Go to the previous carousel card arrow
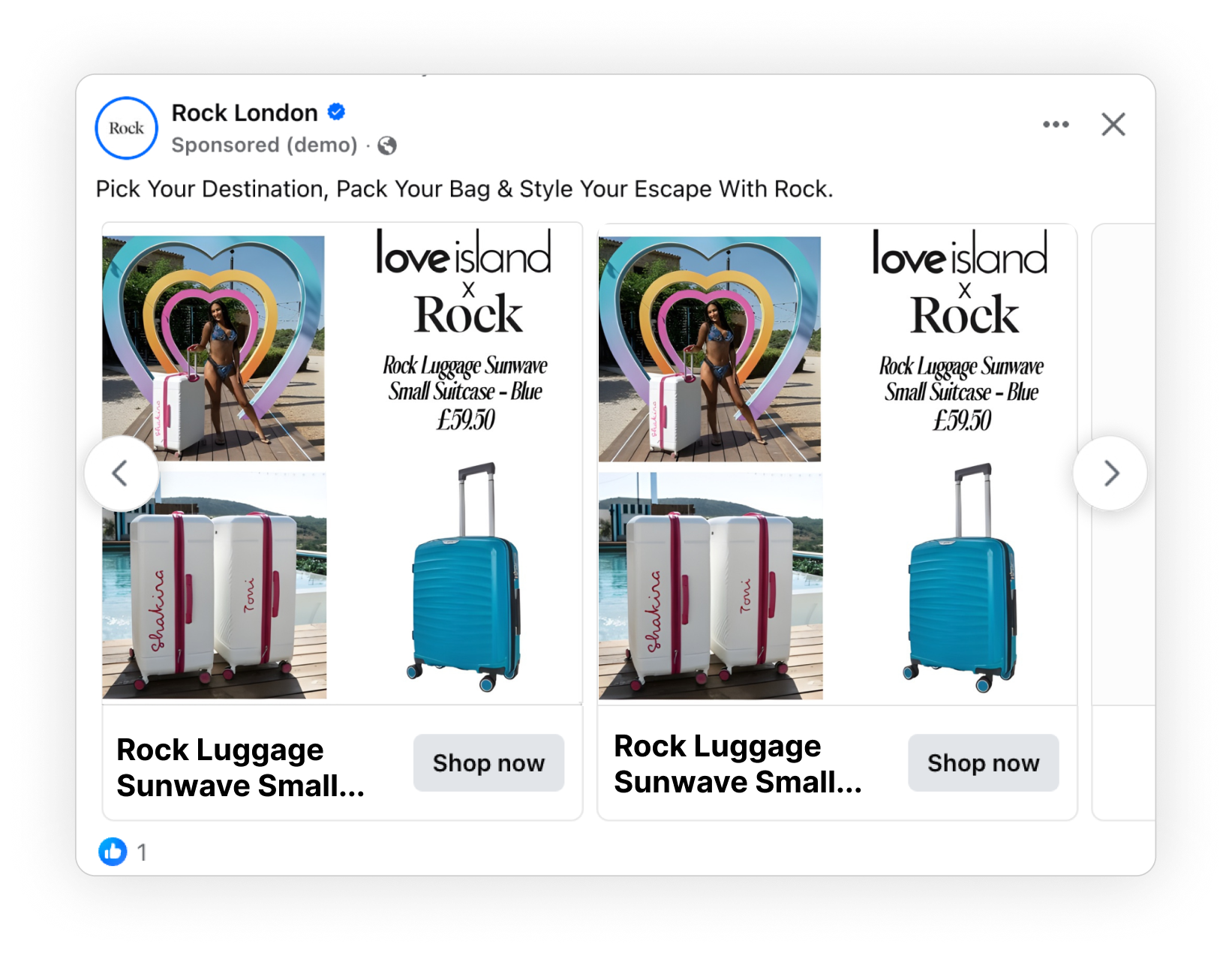This screenshot has height=953, width=1232. [x=121, y=473]
